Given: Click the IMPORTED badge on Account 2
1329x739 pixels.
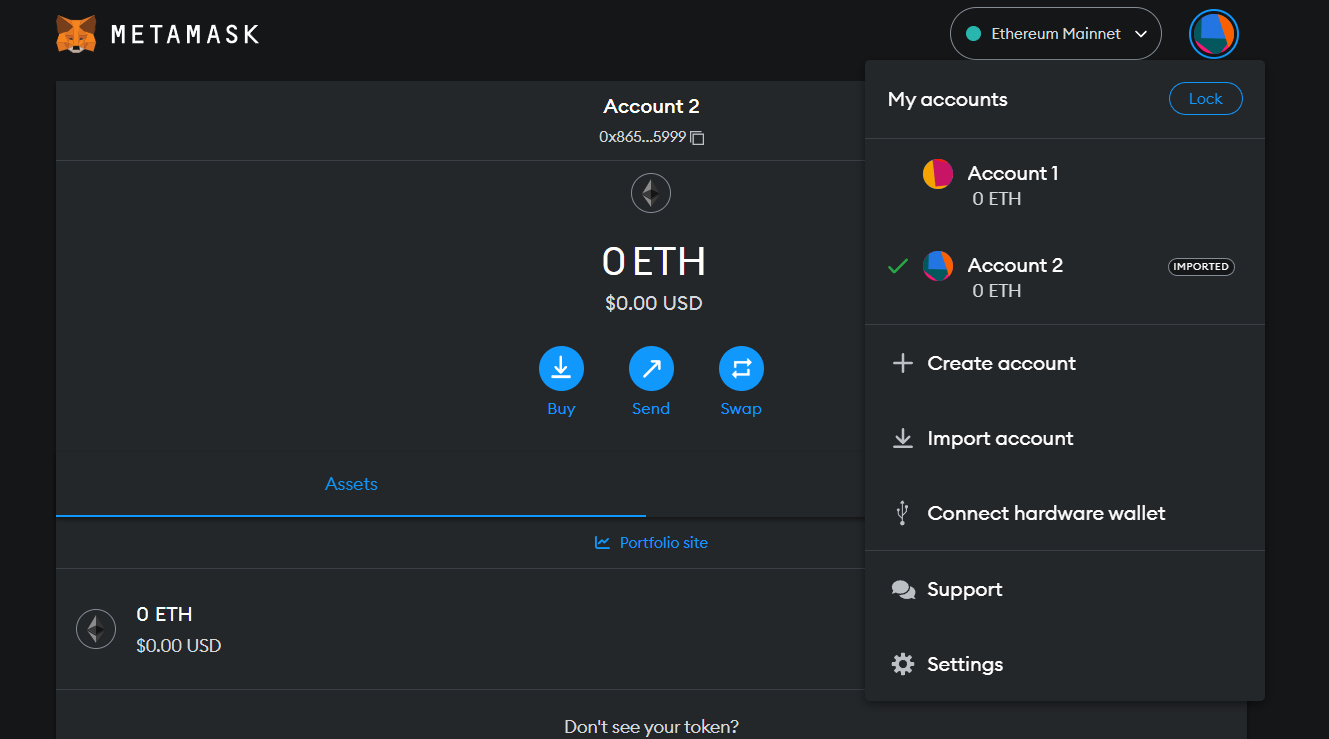Looking at the screenshot, I should coord(1201,267).
